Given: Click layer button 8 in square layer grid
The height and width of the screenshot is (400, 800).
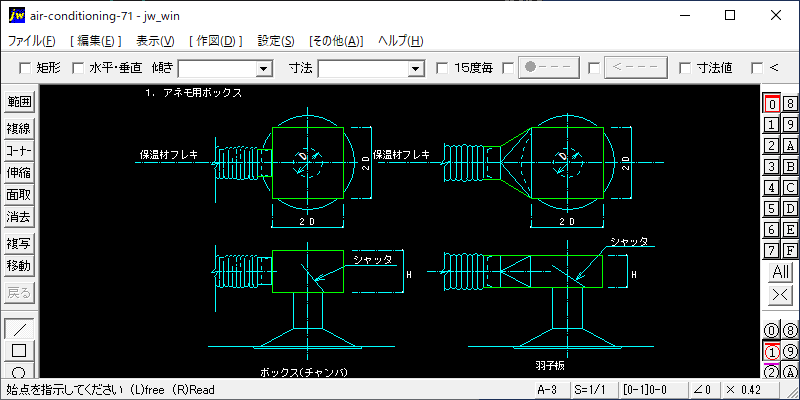Looking at the screenshot, I should click(x=790, y=104).
